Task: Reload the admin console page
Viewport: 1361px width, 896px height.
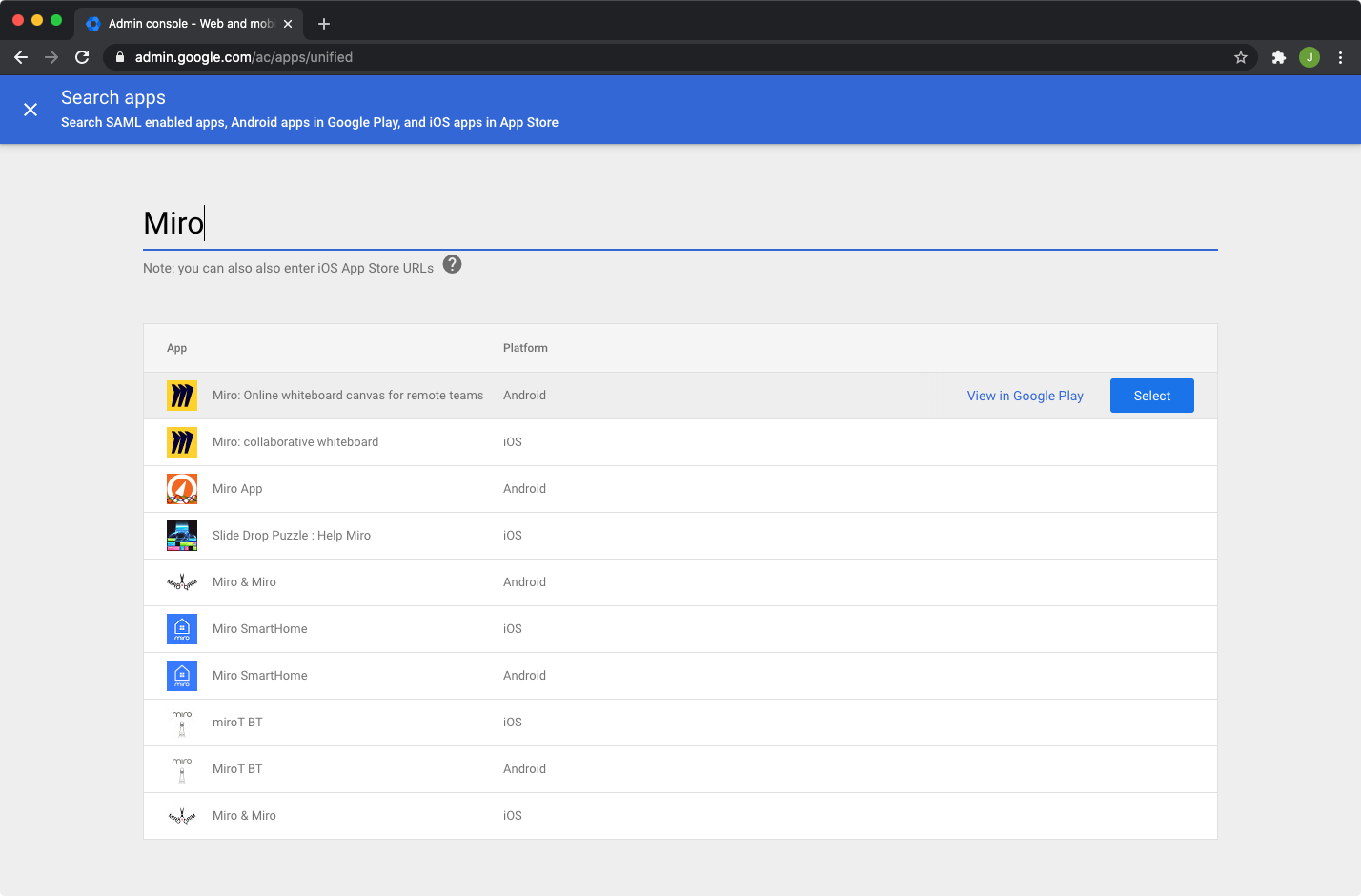Action: pos(82,57)
